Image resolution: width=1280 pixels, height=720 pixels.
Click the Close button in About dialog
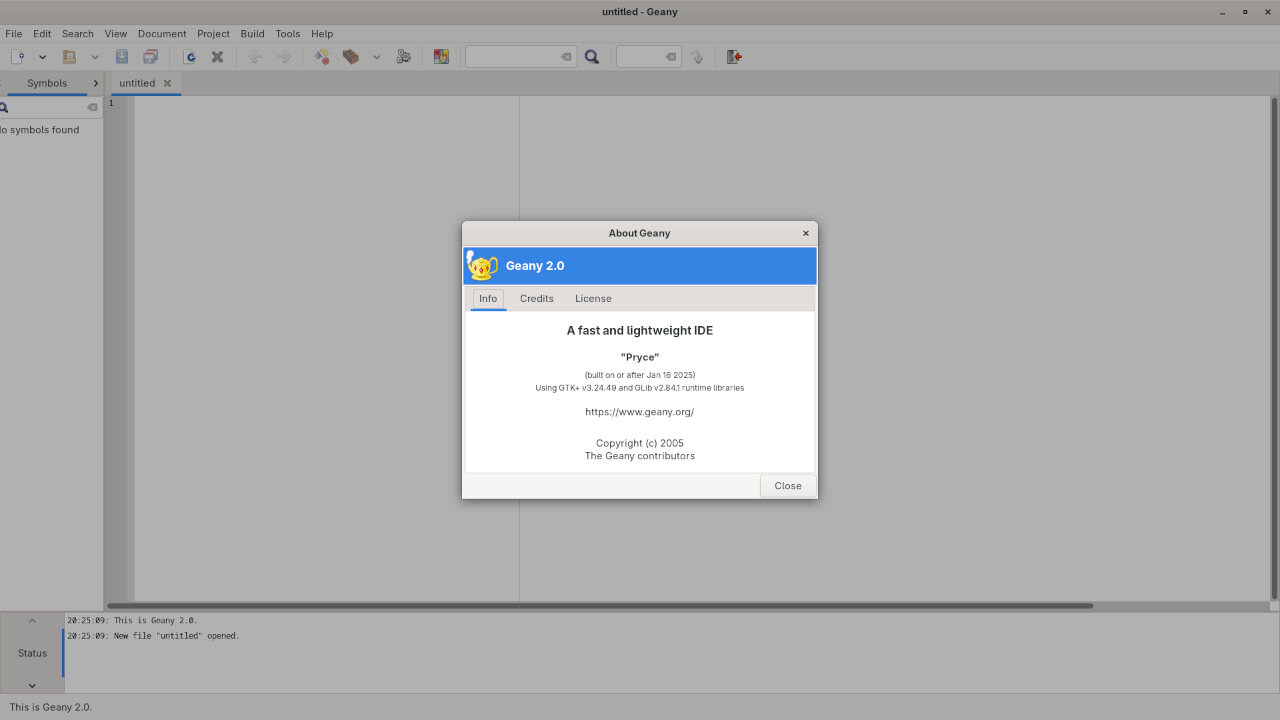tap(788, 486)
